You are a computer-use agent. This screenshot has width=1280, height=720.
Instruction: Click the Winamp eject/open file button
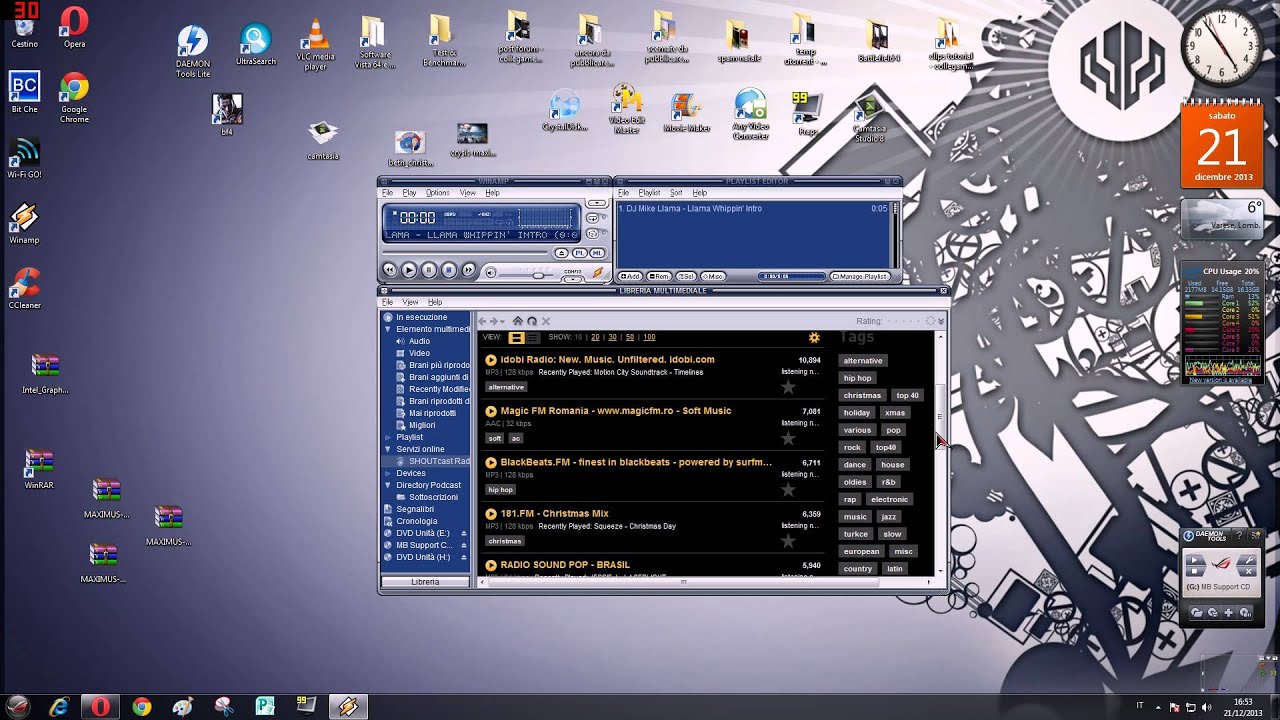coord(562,254)
